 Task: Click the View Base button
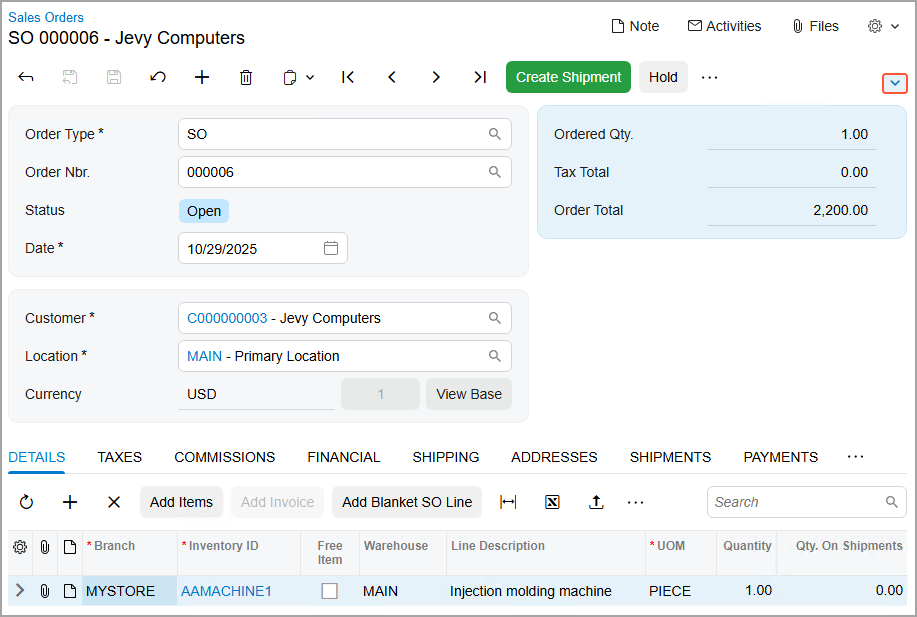(x=468, y=394)
